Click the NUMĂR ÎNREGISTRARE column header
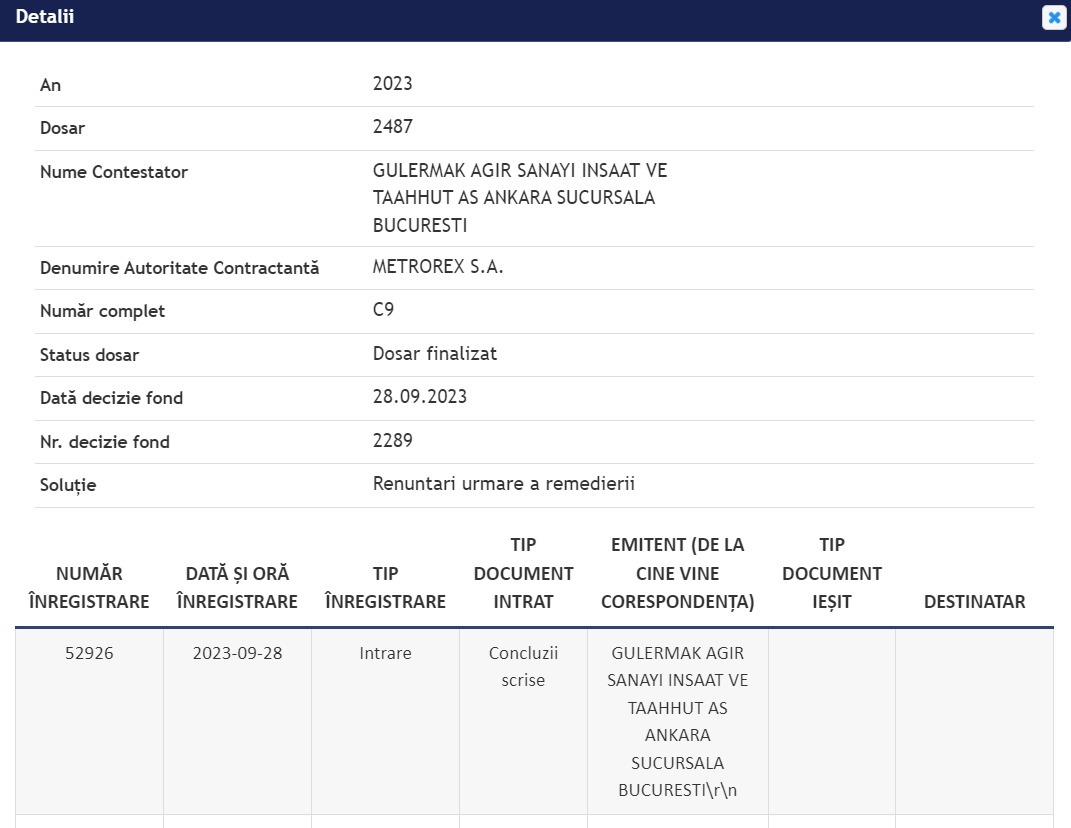The image size is (1071, 828). coord(89,588)
